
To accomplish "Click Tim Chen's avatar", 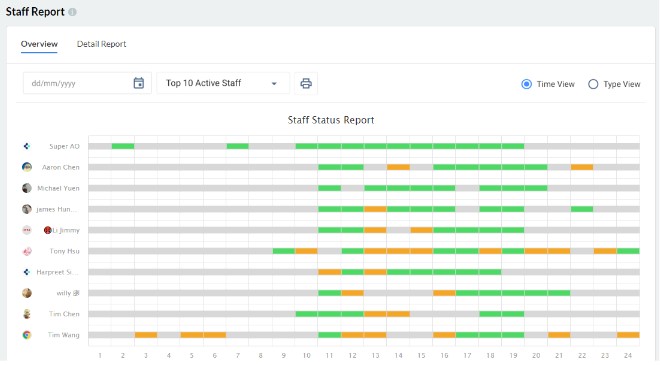I will tap(27, 314).
